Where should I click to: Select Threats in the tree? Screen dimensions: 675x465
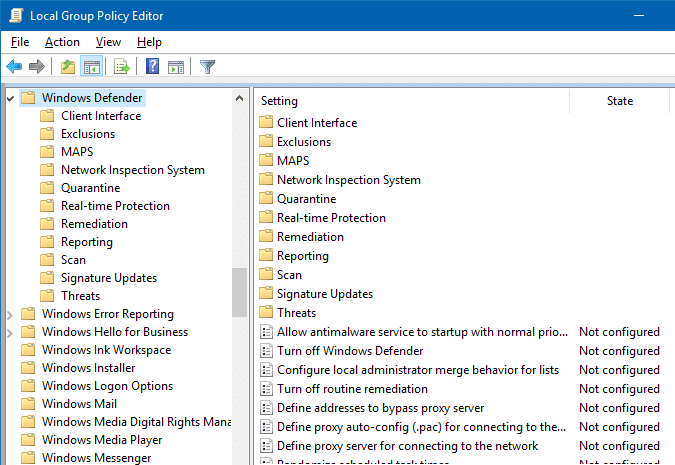pyautogui.click(x=81, y=296)
